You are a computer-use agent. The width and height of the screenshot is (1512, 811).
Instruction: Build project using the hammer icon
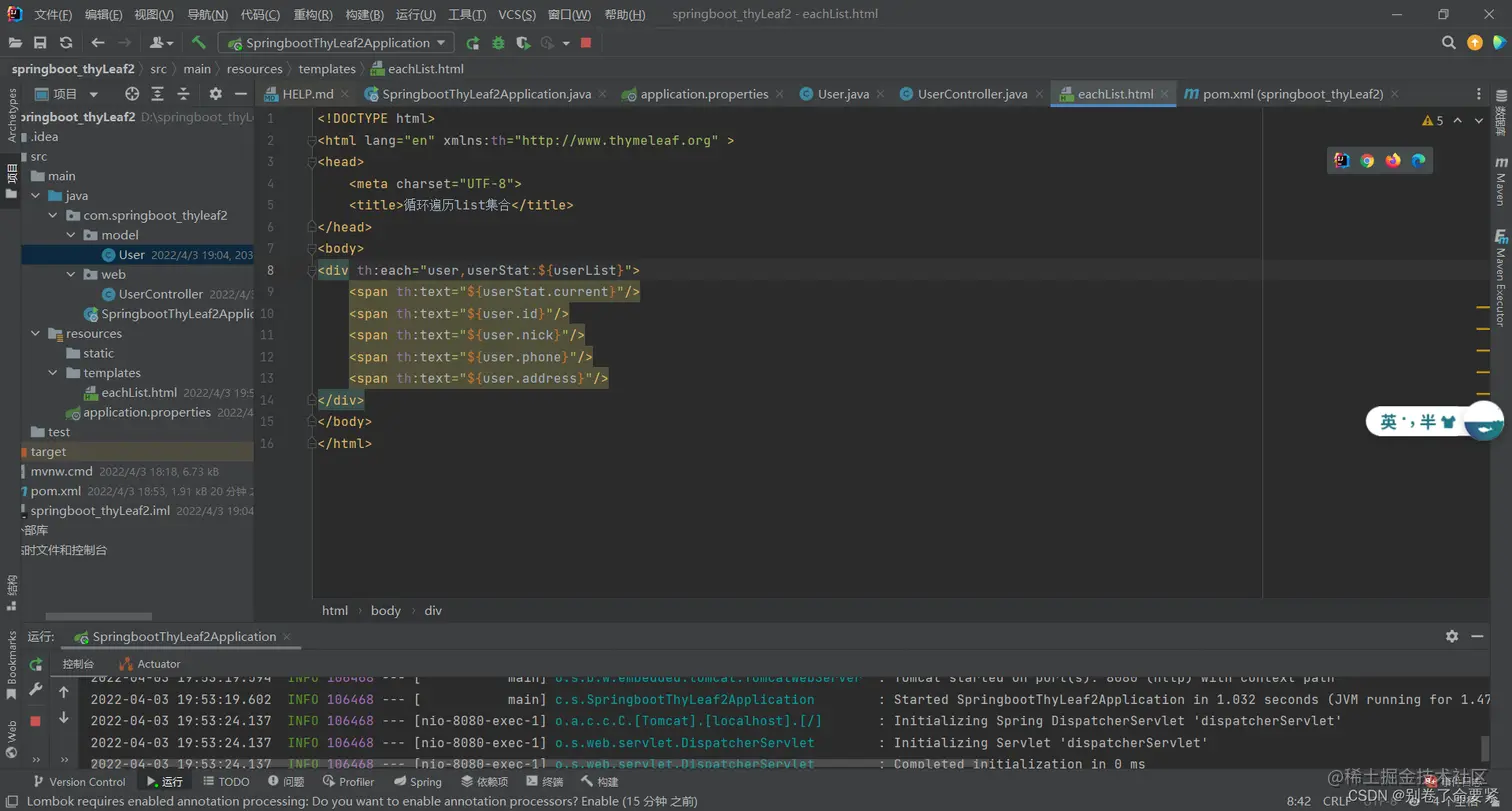pyautogui.click(x=199, y=43)
